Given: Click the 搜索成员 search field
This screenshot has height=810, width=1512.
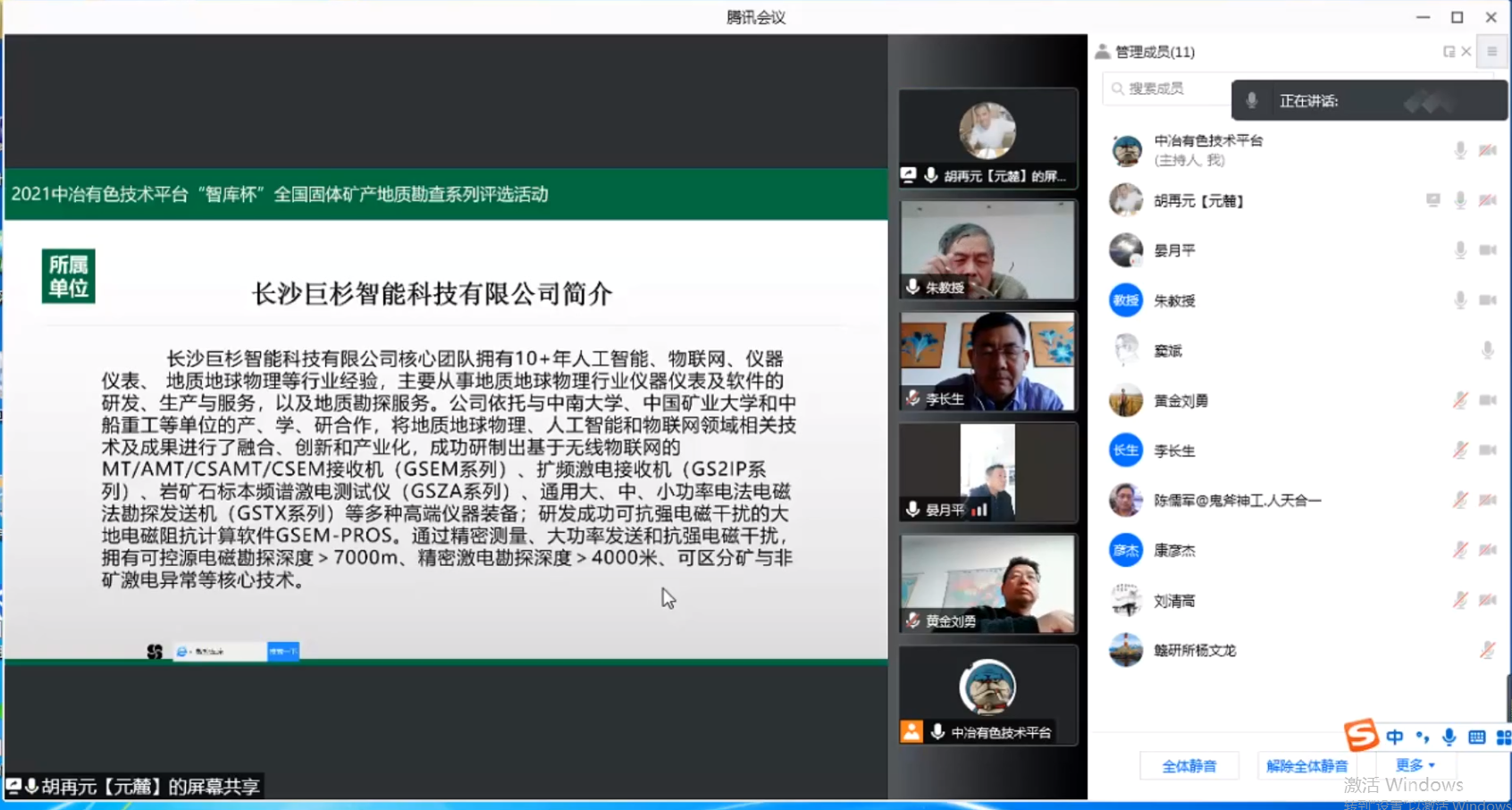Looking at the screenshot, I should tap(1166, 89).
